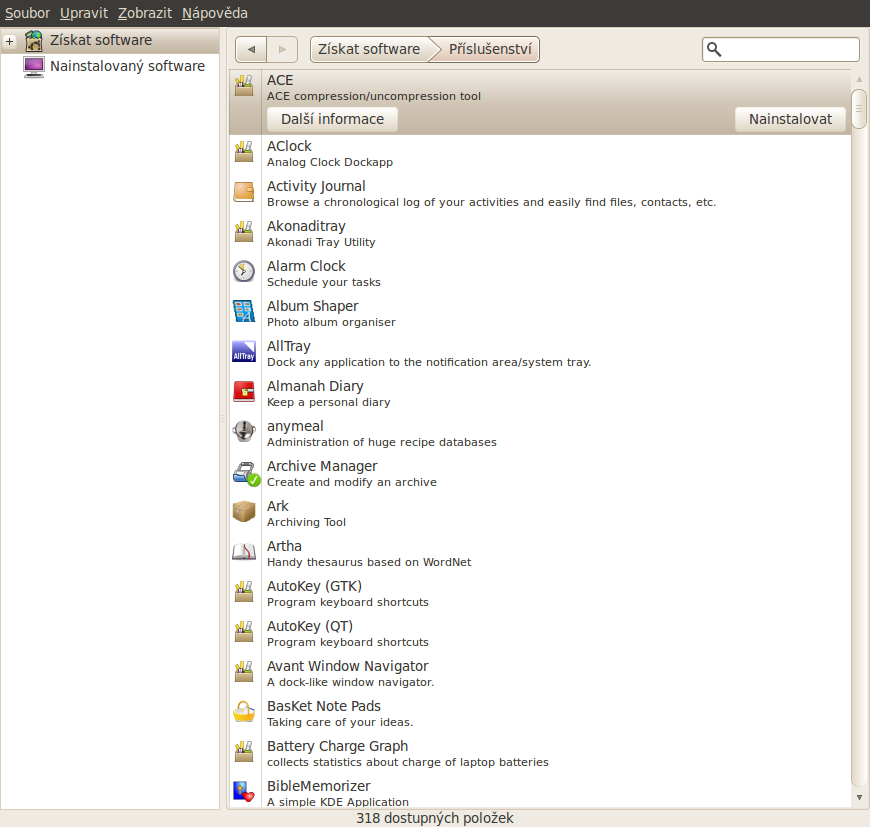Click the Album Shaper icon
The image size is (870, 827).
pos(244,312)
